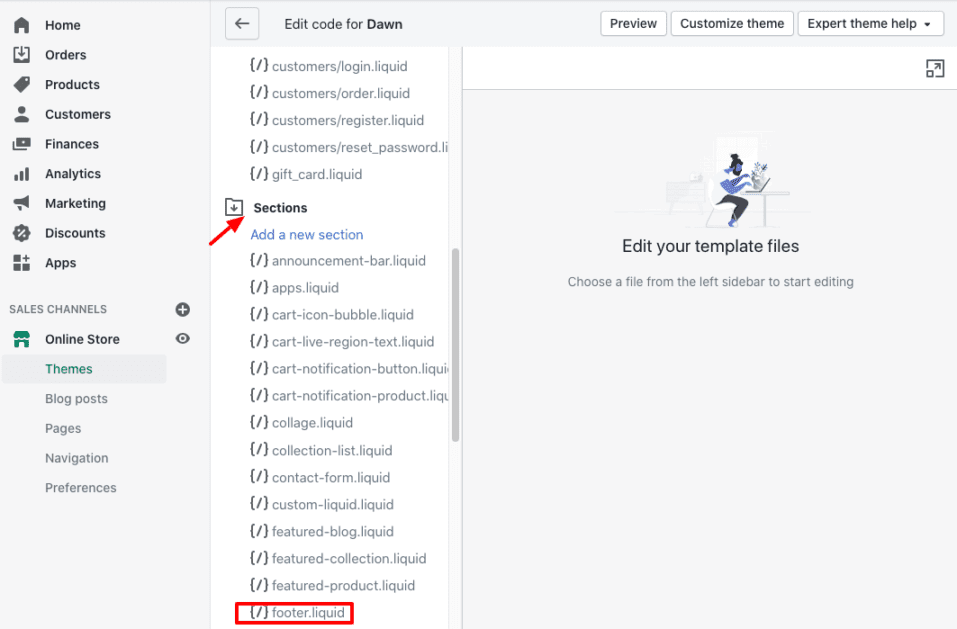This screenshot has width=957, height=629.
Task: Expand editor to full screen icon
Action: point(934,68)
